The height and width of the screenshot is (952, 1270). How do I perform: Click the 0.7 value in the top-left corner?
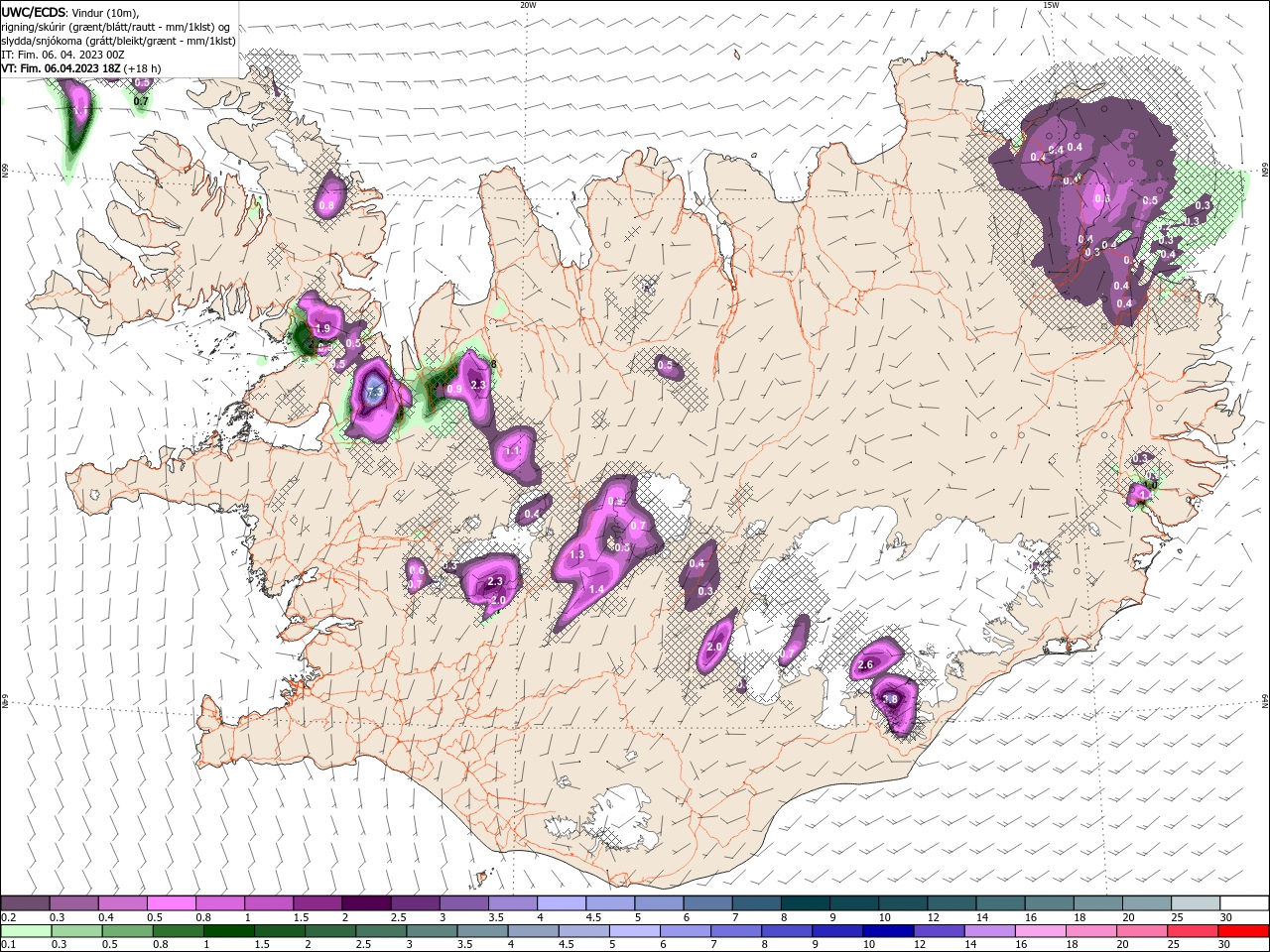tap(141, 101)
